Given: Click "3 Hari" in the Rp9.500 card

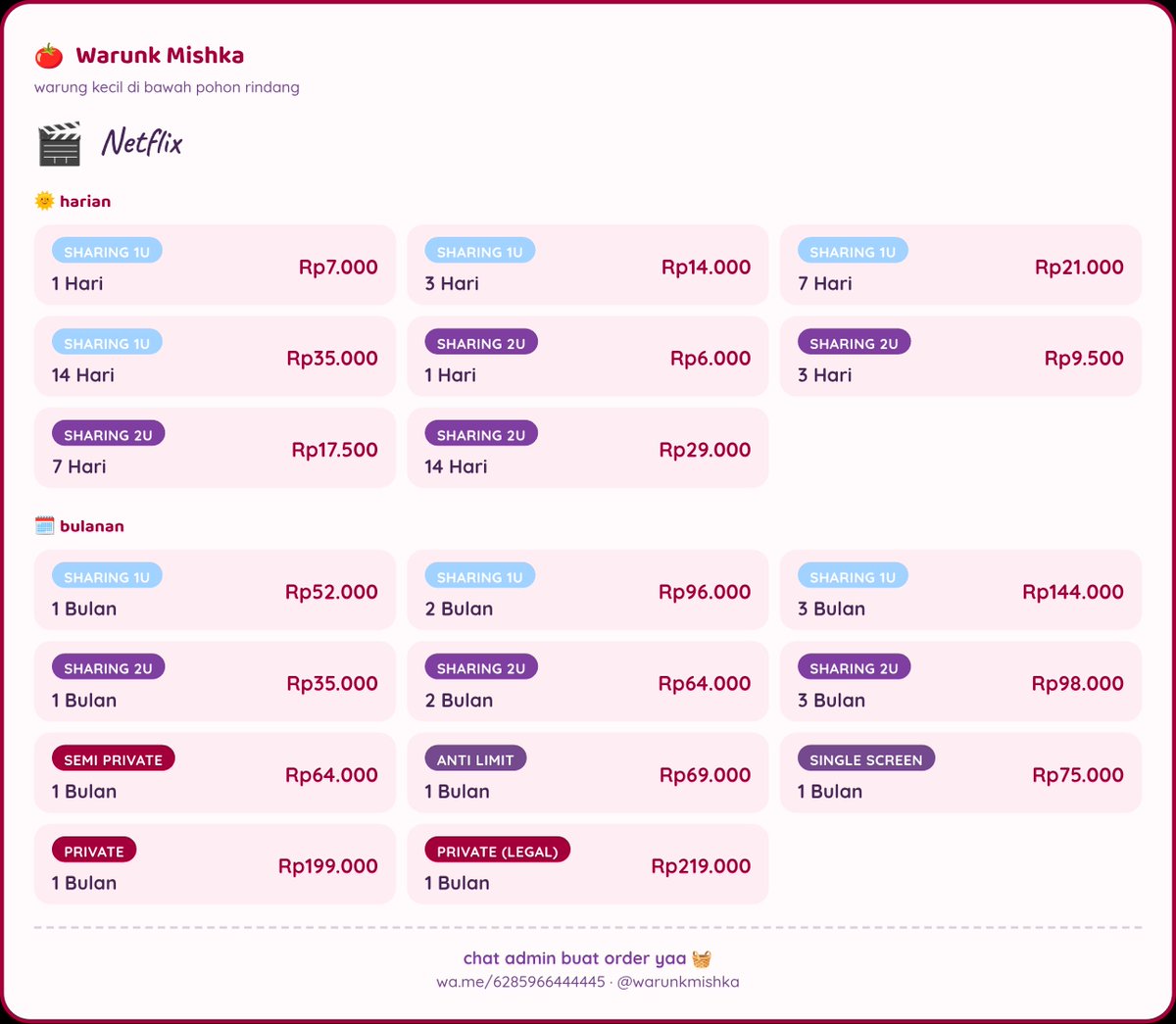Looking at the screenshot, I should (825, 375).
